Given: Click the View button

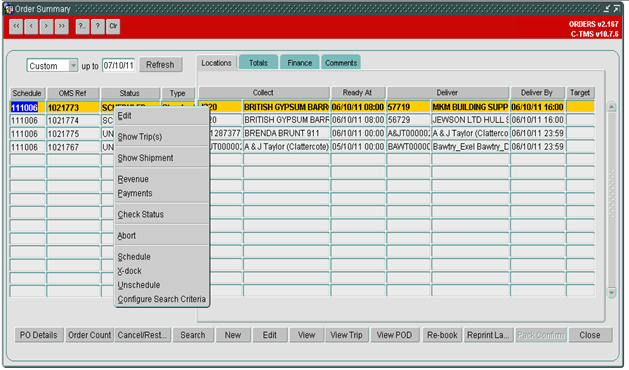Looking at the screenshot, I should 307,335.
